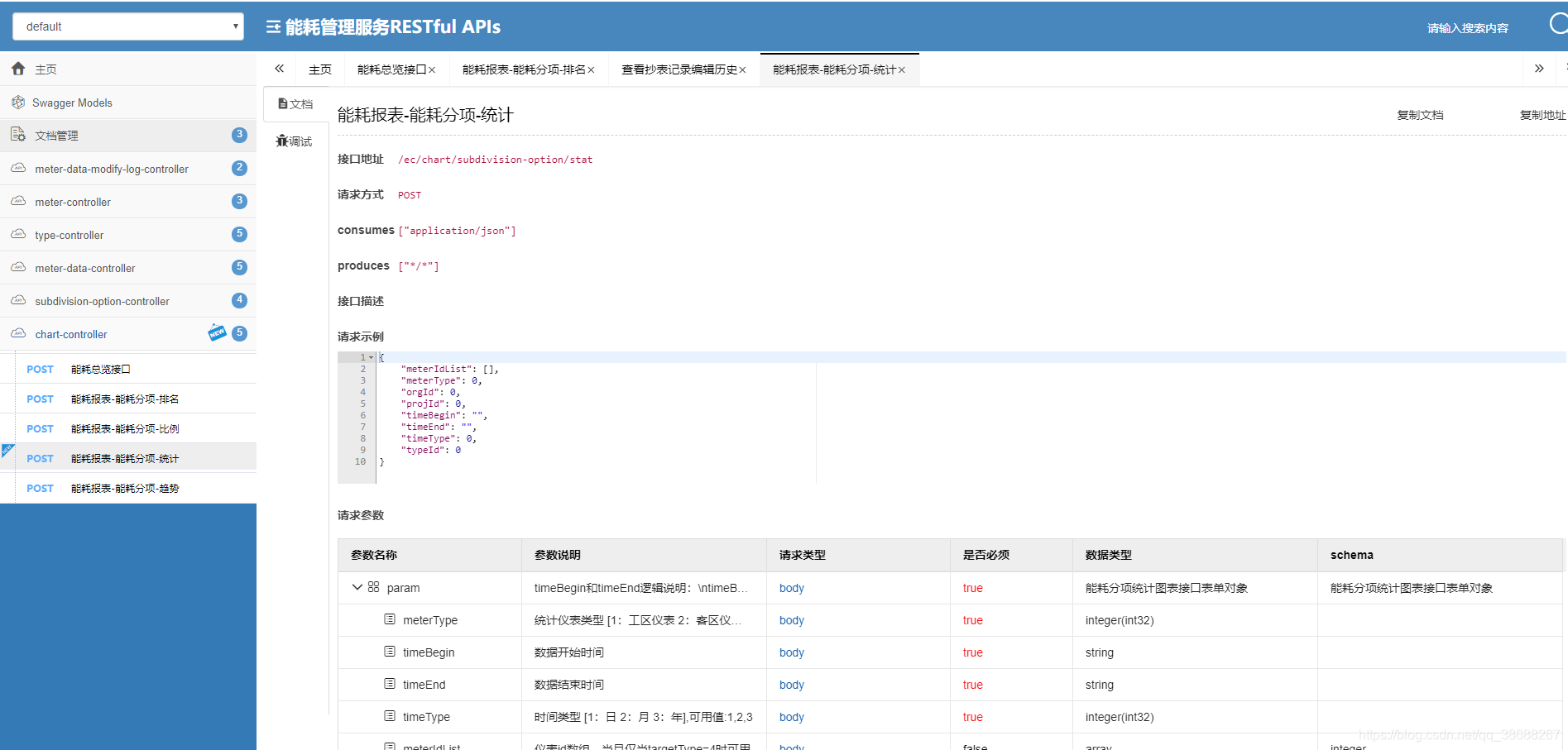The image size is (1568, 750).
Task: Switch to the 能耗总览接口 tab
Action: click(391, 69)
